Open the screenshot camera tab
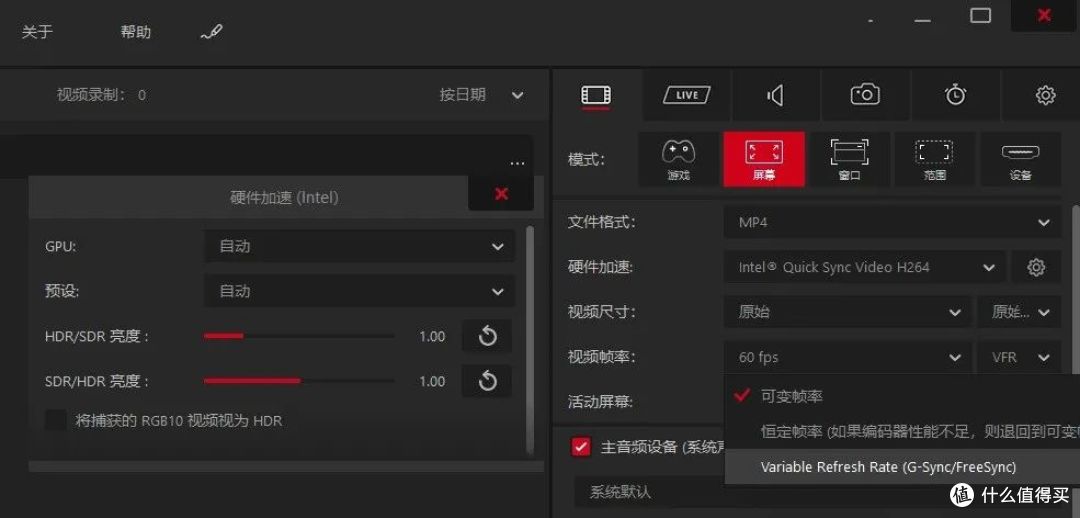 pyautogui.click(x=865, y=95)
